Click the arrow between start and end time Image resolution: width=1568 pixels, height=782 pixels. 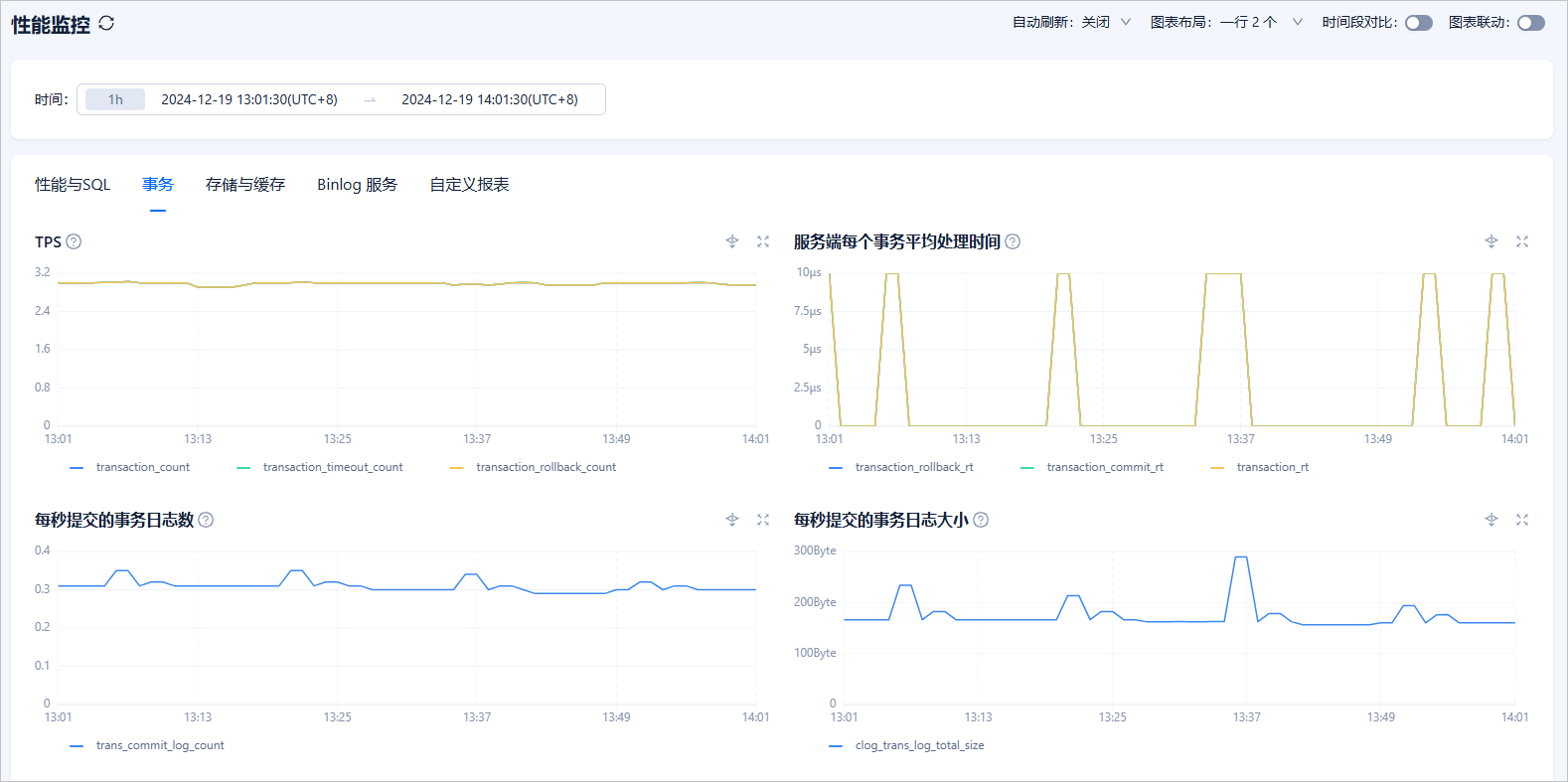pos(370,100)
